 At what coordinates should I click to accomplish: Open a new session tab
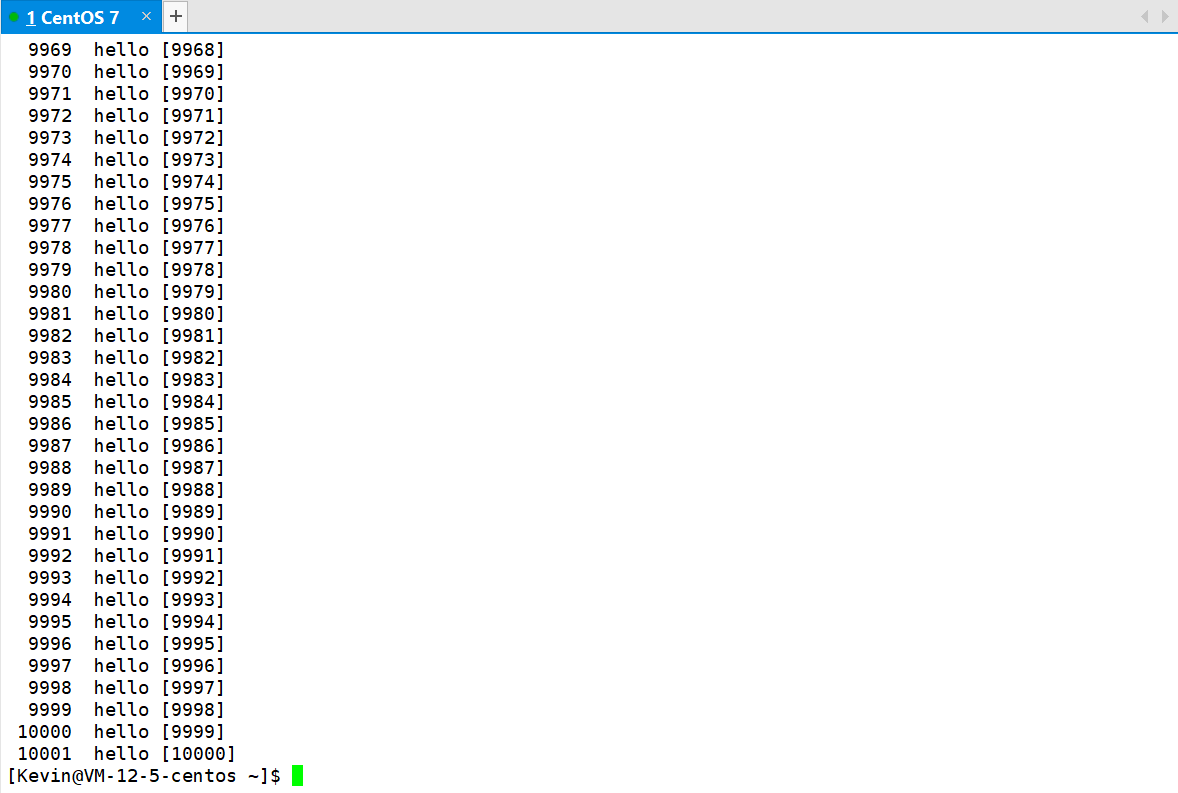(x=176, y=16)
